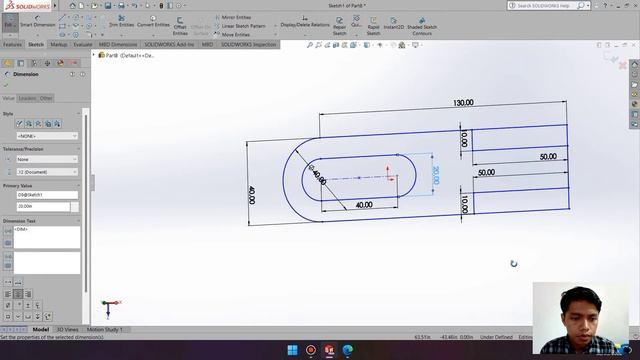Select center justify for dimension text
Image resolution: width=640 pixels, height=360 pixels.
pos(18,294)
